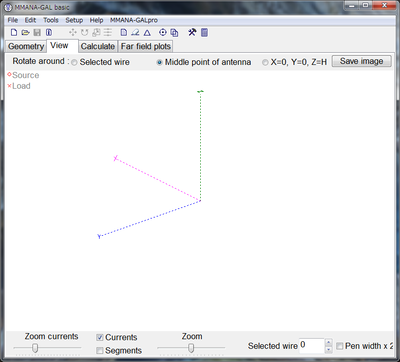Click the Selected wire number field
The image size is (400, 362).
pyautogui.click(x=312, y=345)
